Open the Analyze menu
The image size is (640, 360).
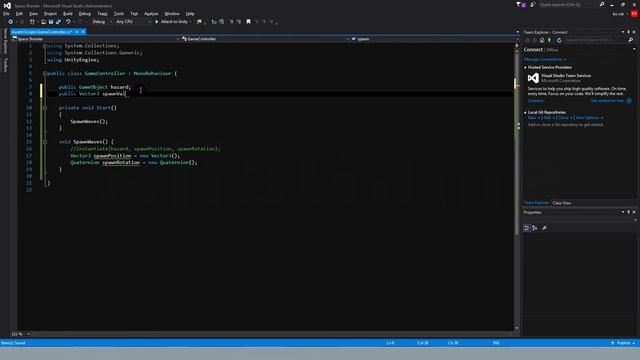pyautogui.click(x=151, y=13)
